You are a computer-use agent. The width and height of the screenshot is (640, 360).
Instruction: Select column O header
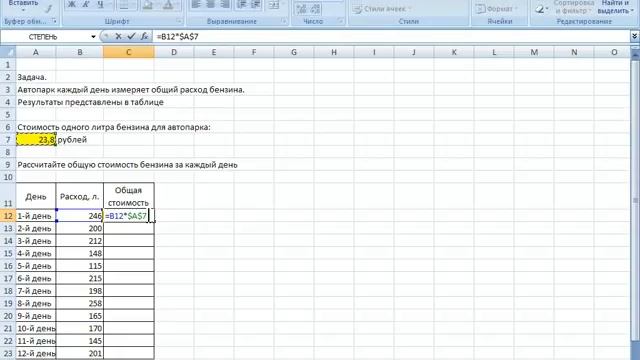(x=614, y=52)
